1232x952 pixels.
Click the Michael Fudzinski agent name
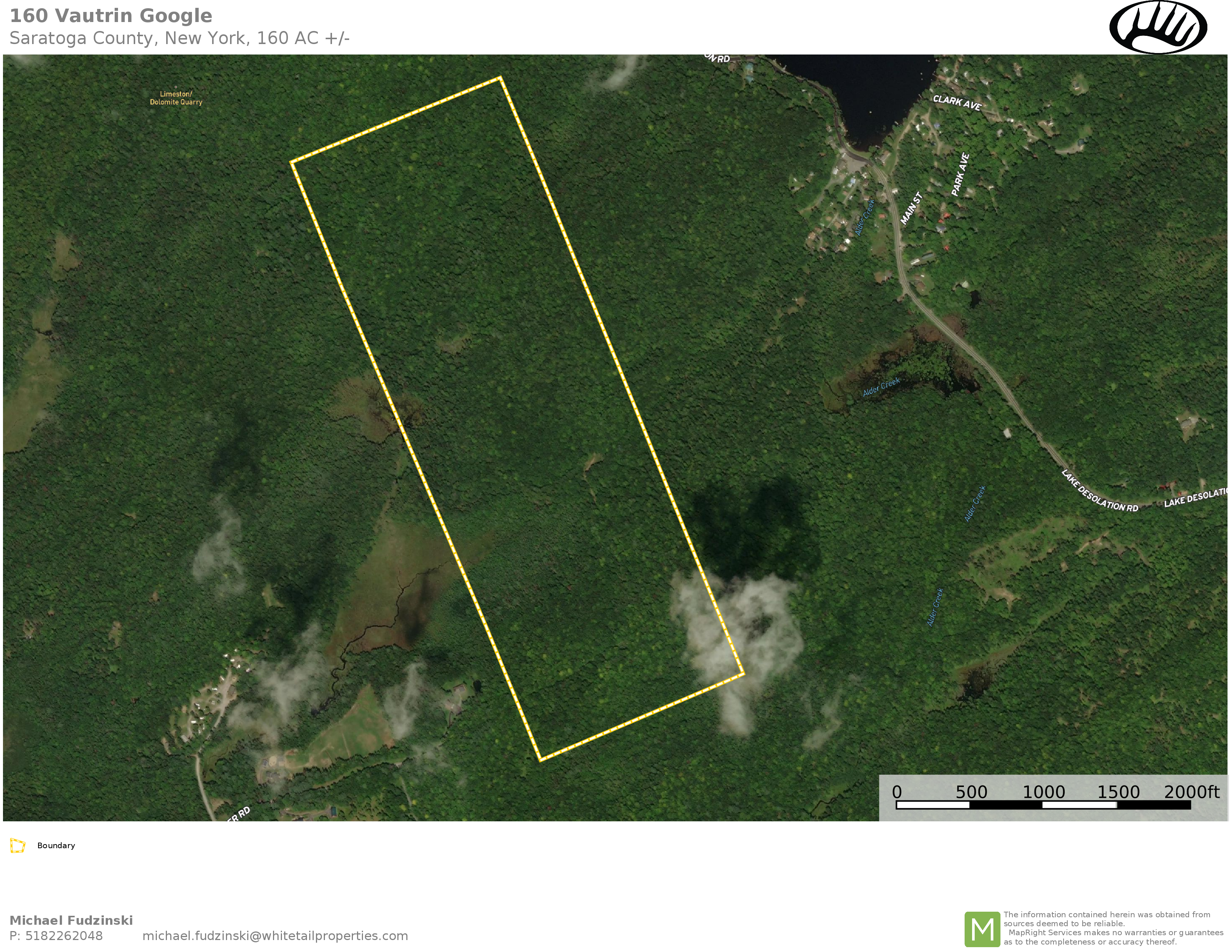coord(71,920)
